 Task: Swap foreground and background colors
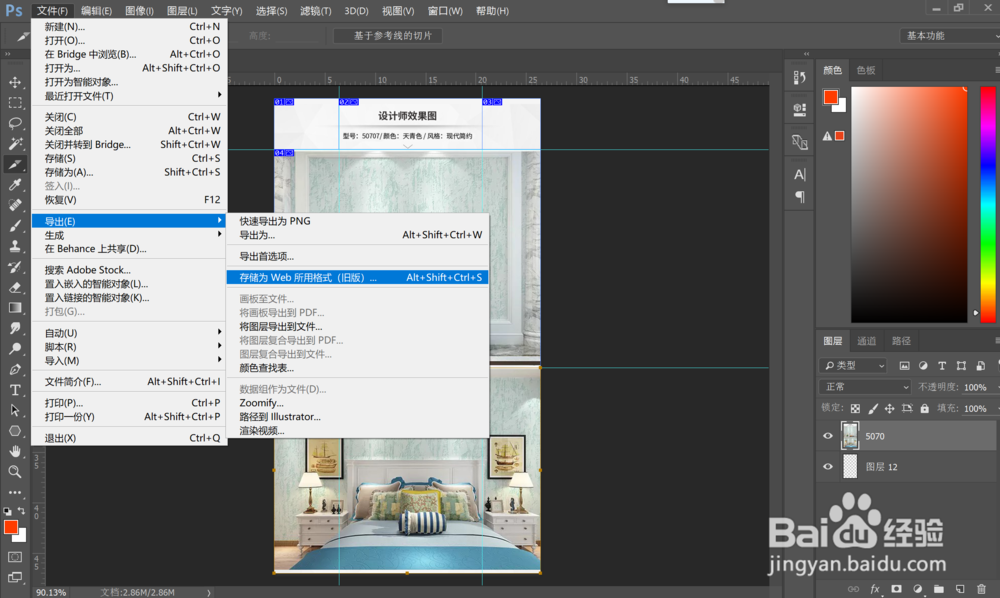(22, 511)
